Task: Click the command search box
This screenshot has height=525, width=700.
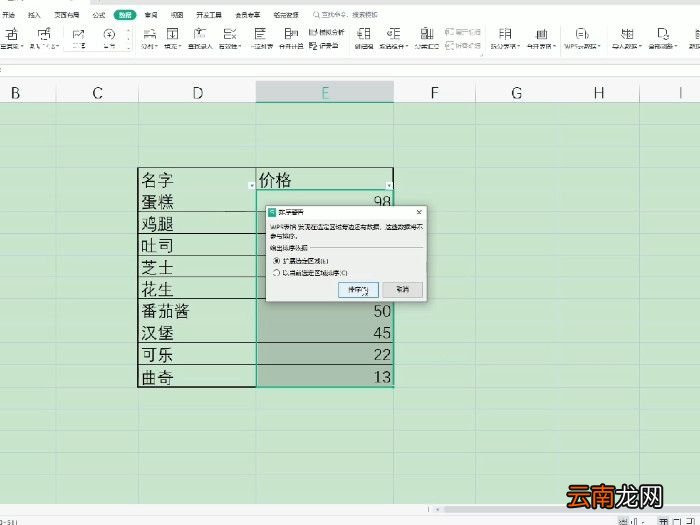Action: coord(348,15)
